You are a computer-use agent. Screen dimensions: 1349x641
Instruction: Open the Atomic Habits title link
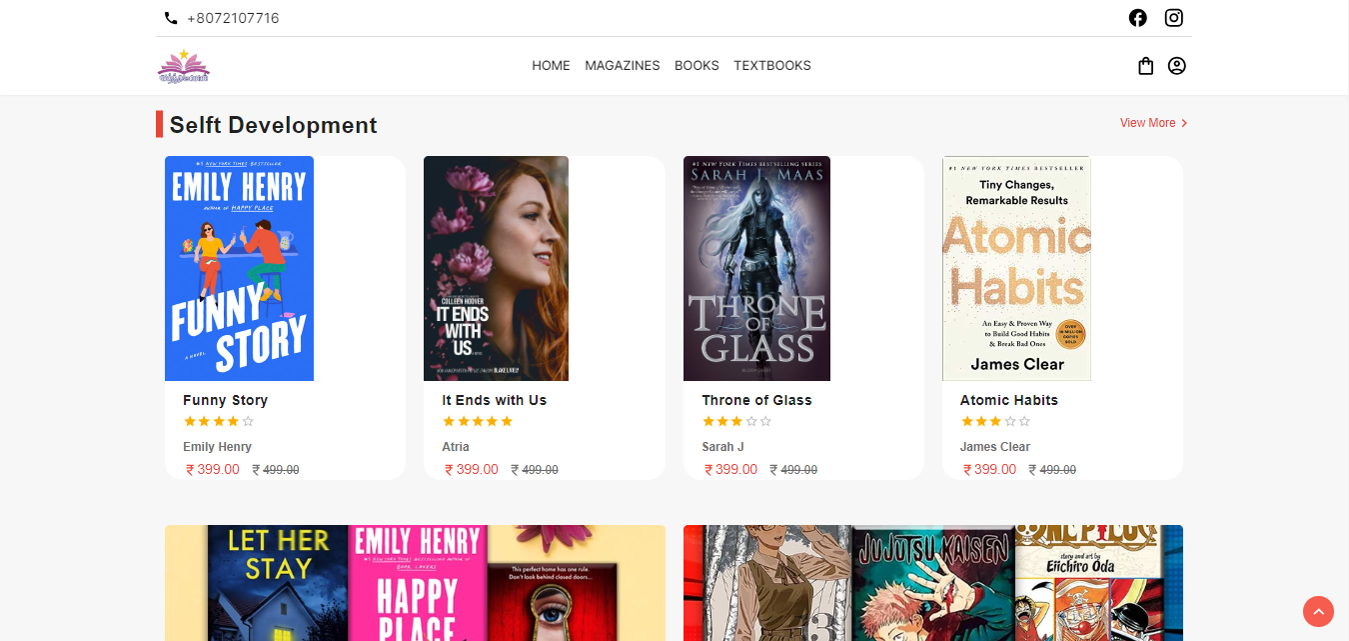(1008, 400)
